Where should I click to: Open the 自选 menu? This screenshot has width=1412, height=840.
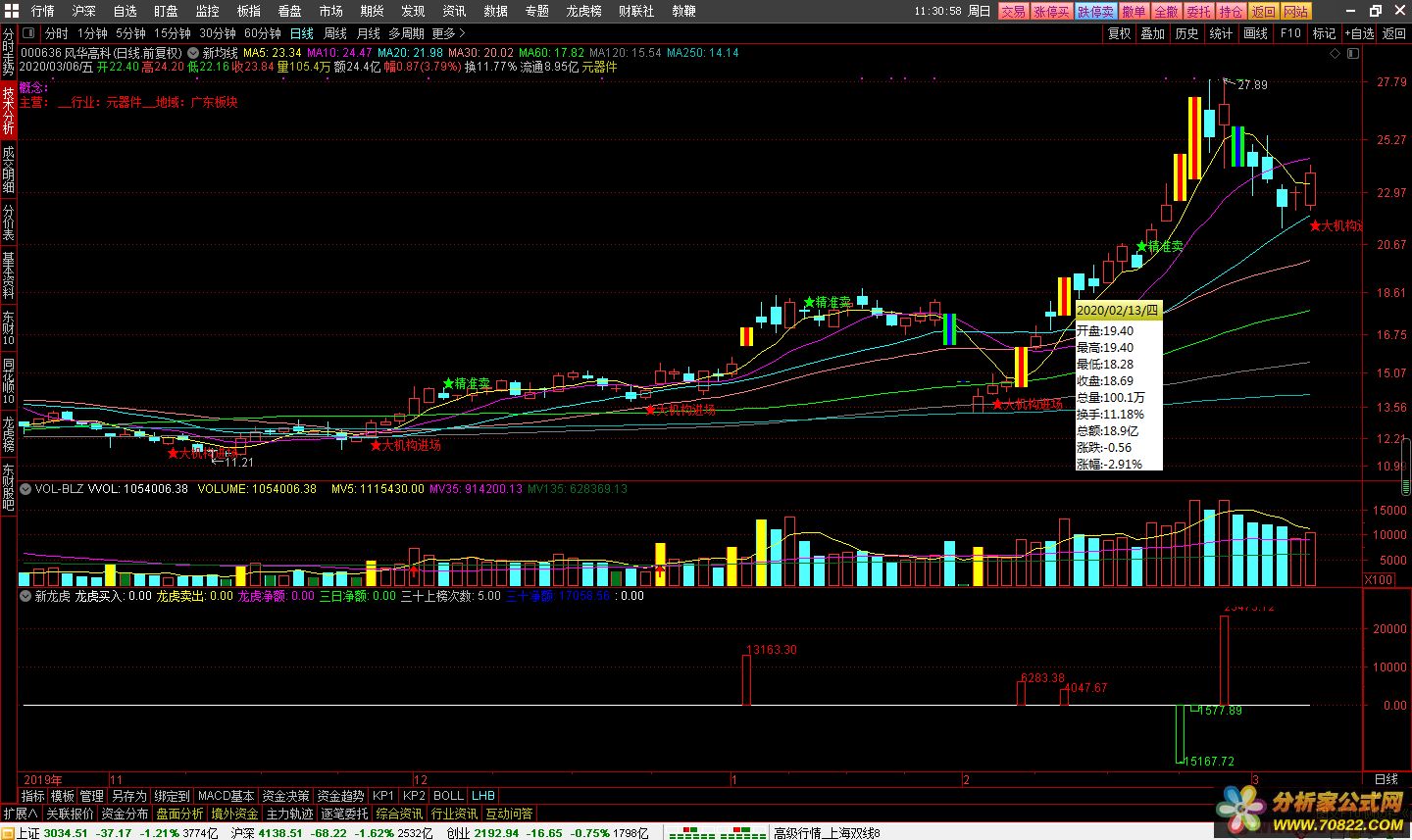coord(126,11)
